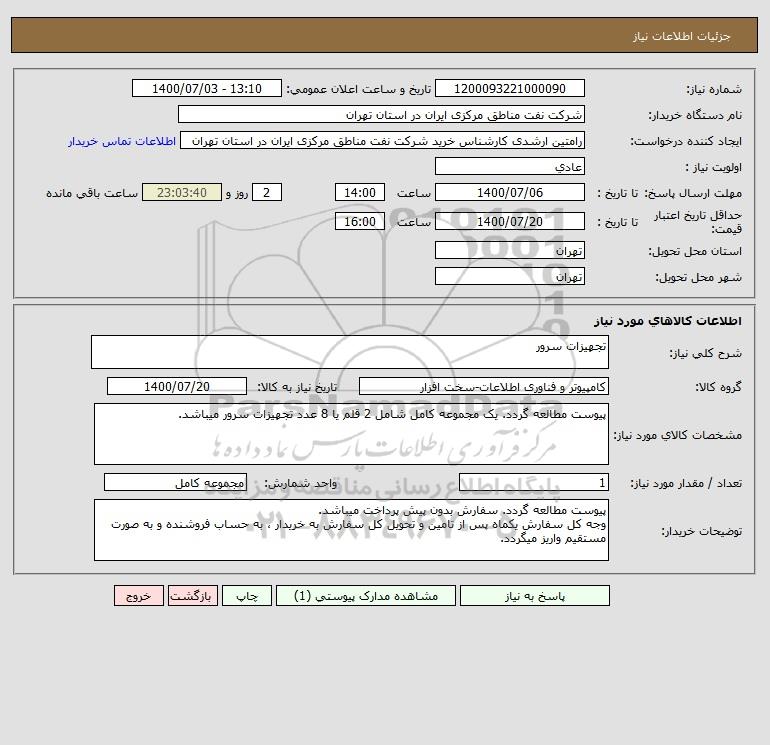Click the label توضیحات خریدار
770x745 pixels.
(701, 531)
